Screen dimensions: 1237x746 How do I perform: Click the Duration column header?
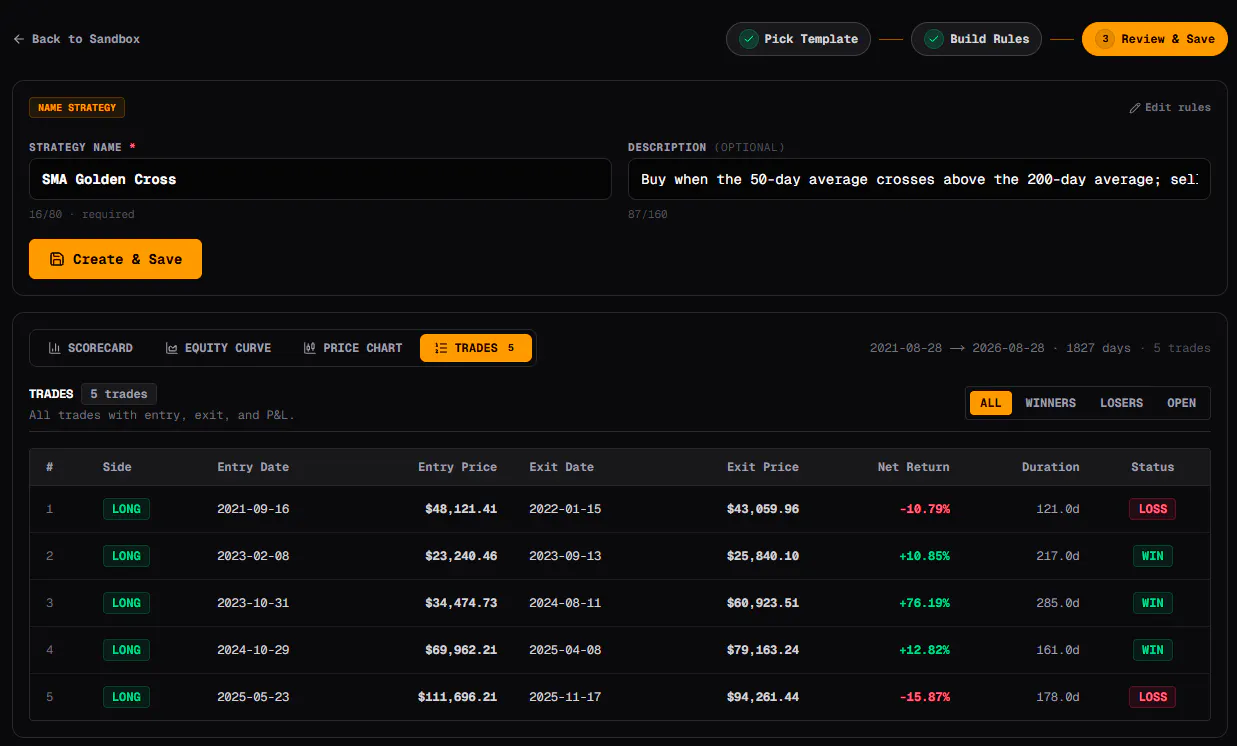click(1051, 467)
